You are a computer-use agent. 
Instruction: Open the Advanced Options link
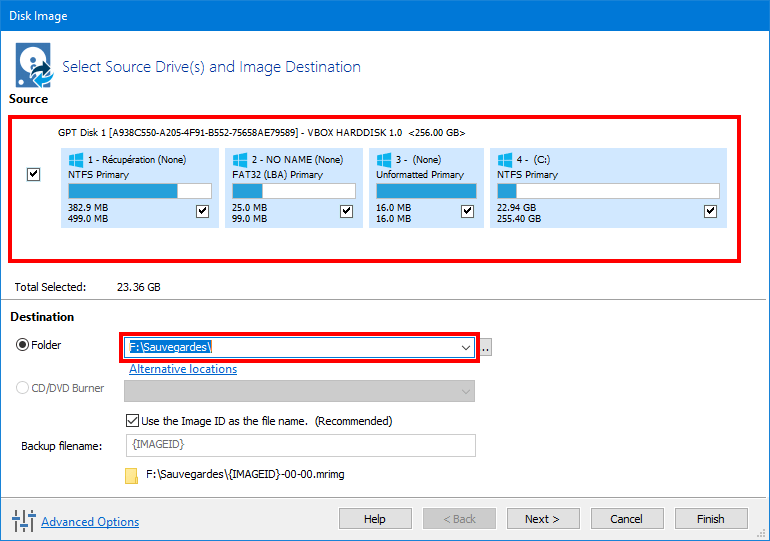(90, 521)
